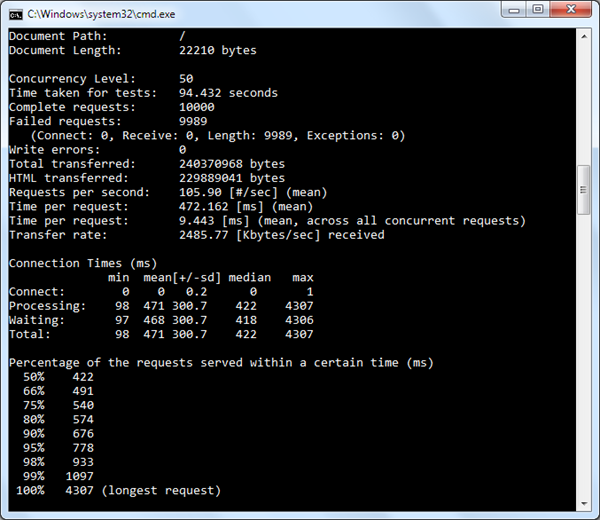Screen dimensions: 600x520
Task: Click the Processing: row label
Action: click(47, 306)
